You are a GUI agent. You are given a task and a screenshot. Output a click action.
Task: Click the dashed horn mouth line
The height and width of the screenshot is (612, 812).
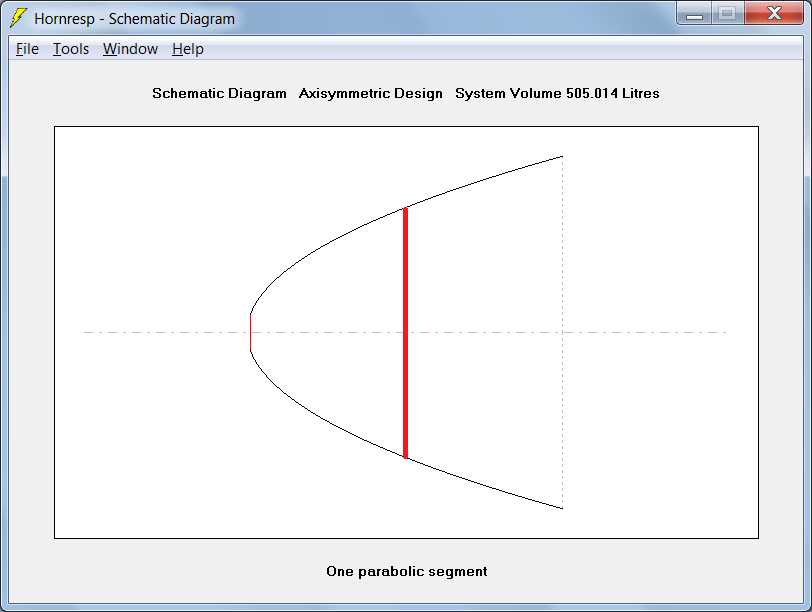pyautogui.click(x=562, y=332)
